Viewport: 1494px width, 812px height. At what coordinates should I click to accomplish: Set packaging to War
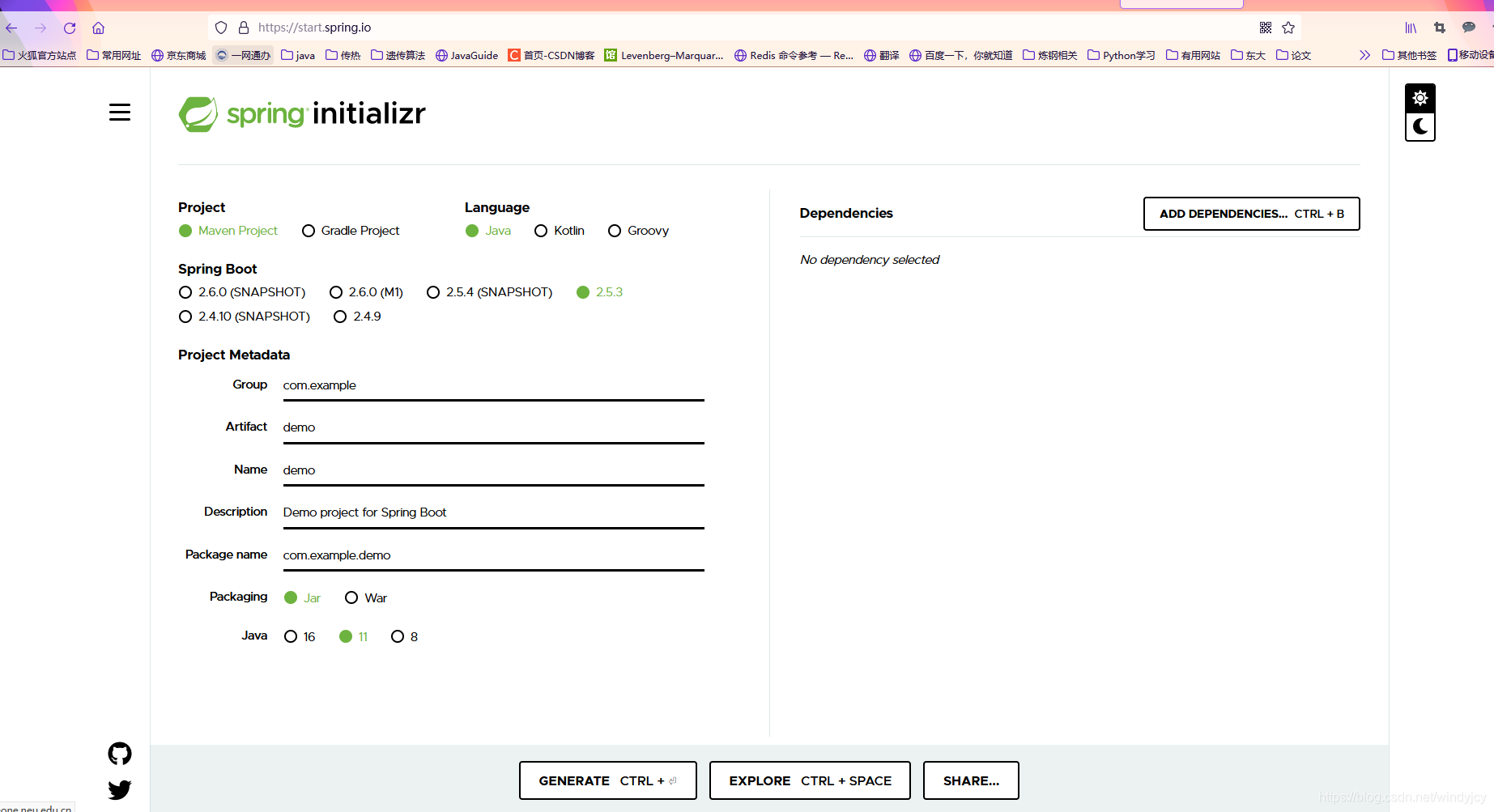pos(366,597)
